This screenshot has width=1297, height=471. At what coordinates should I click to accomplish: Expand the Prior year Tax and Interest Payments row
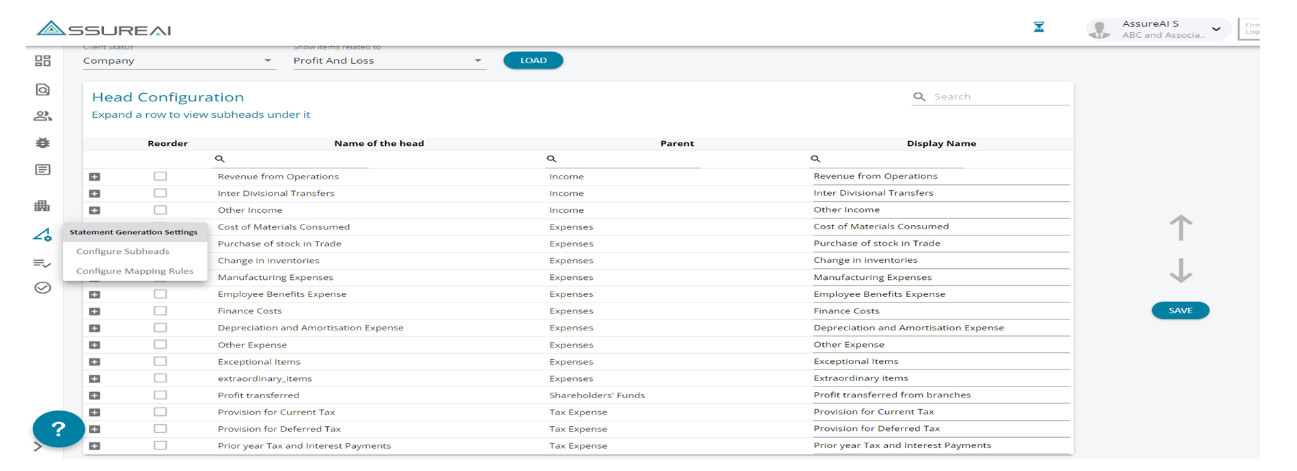(x=95, y=446)
